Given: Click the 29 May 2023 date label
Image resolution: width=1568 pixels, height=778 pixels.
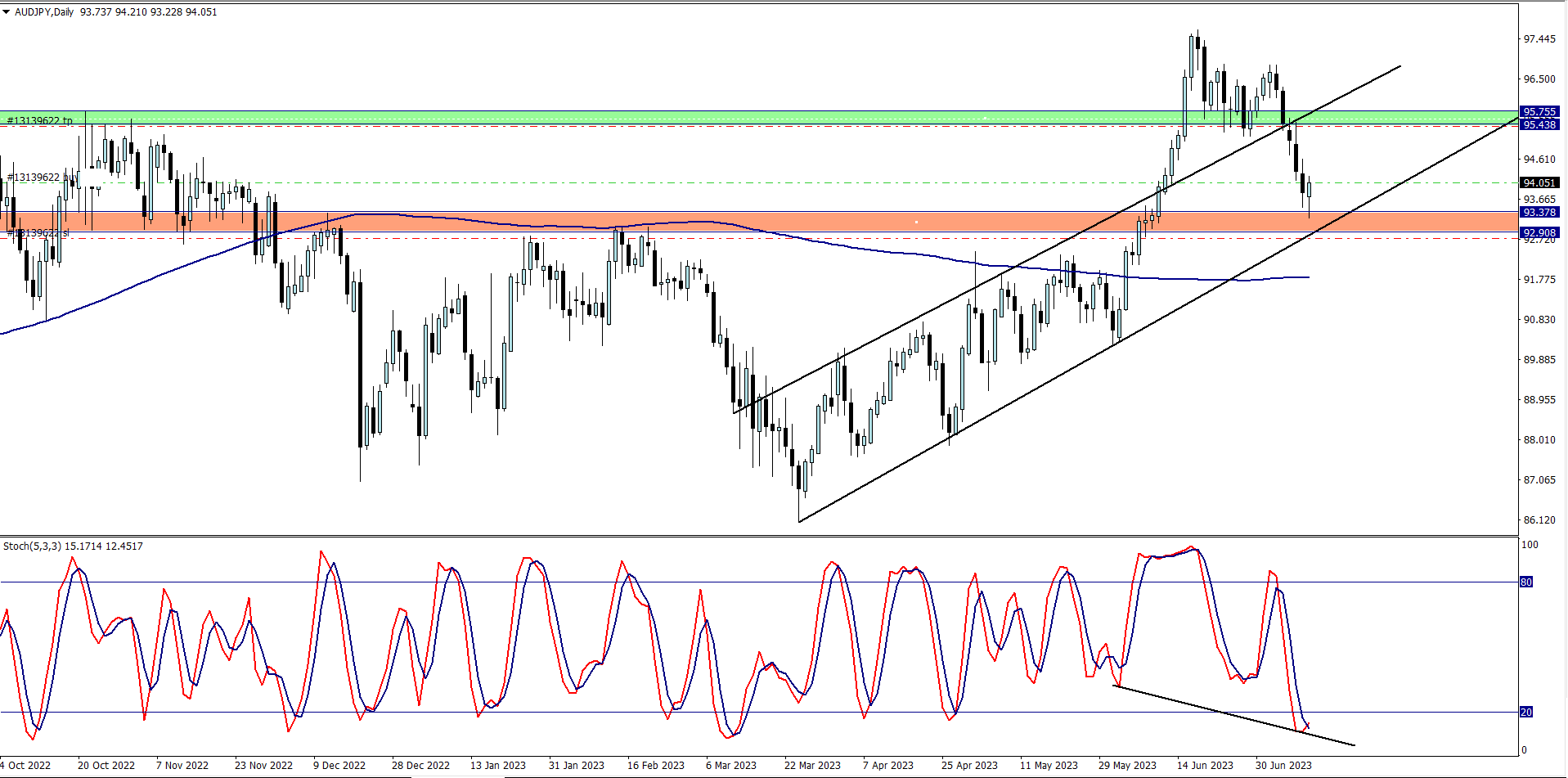Looking at the screenshot, I should pyautogui.click(x=1127, y=766).
